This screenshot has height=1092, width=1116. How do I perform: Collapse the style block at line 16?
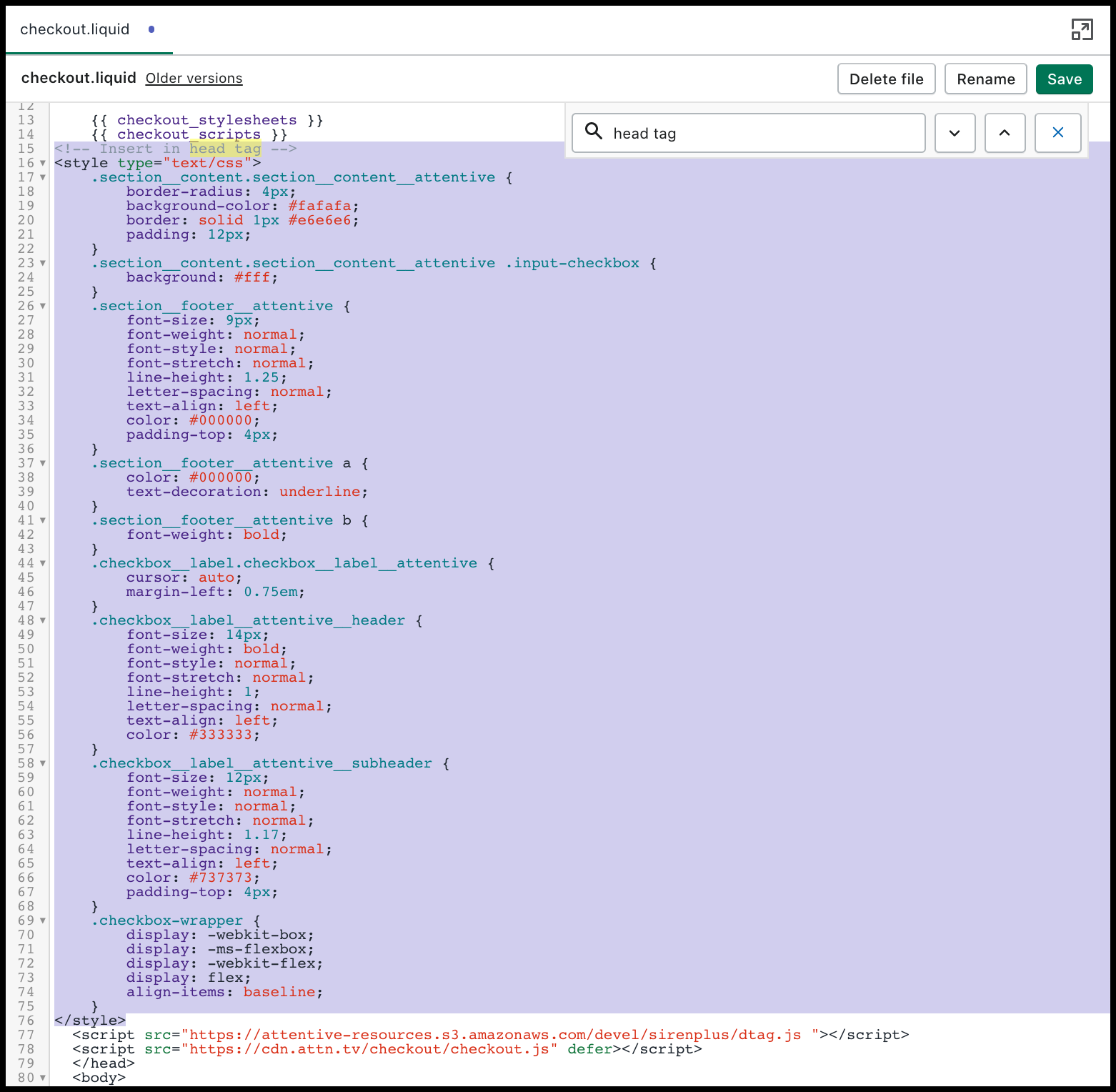tap(43, 164)
